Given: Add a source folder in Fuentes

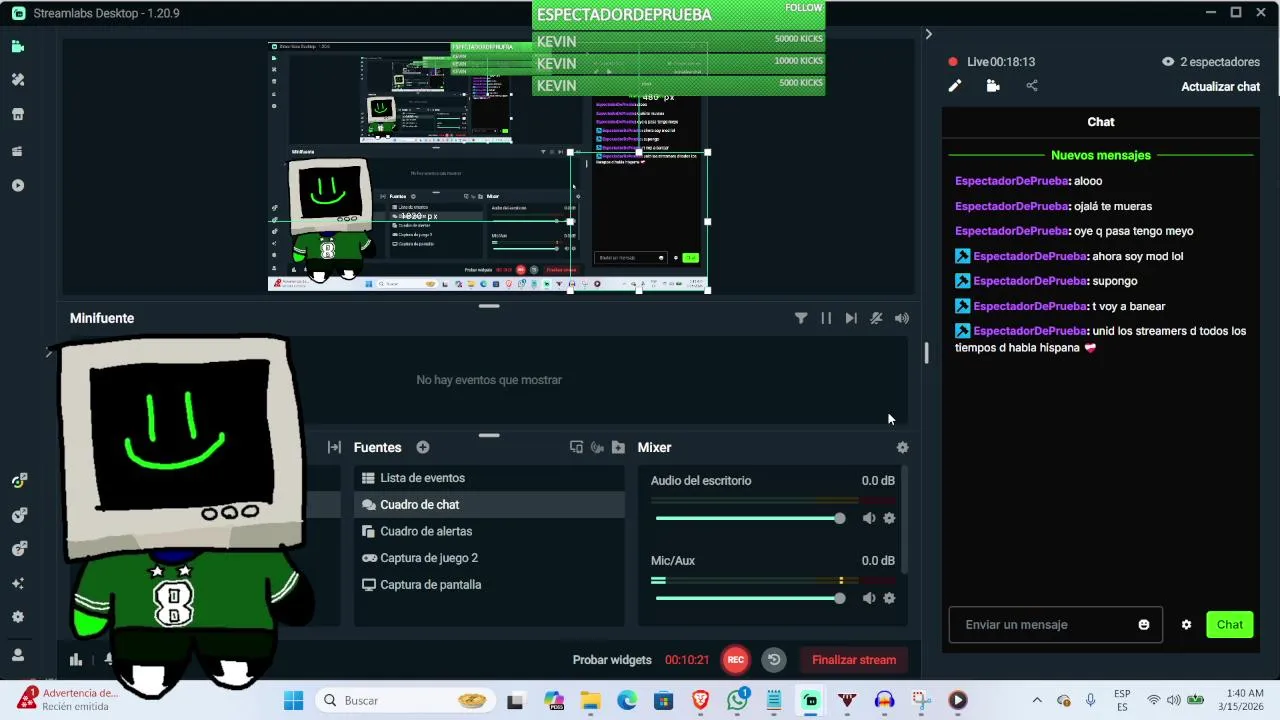Looking at the screenshot, I should 618,447.
